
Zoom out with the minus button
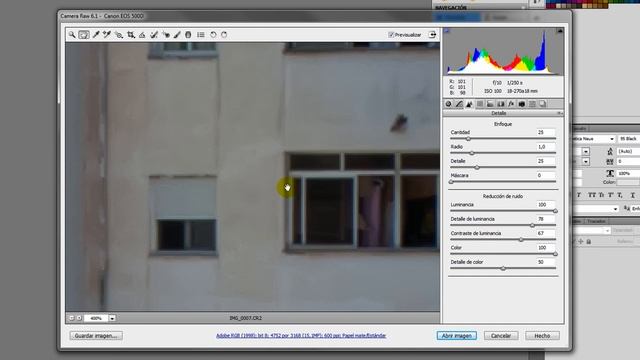click(x=71, y=318)
